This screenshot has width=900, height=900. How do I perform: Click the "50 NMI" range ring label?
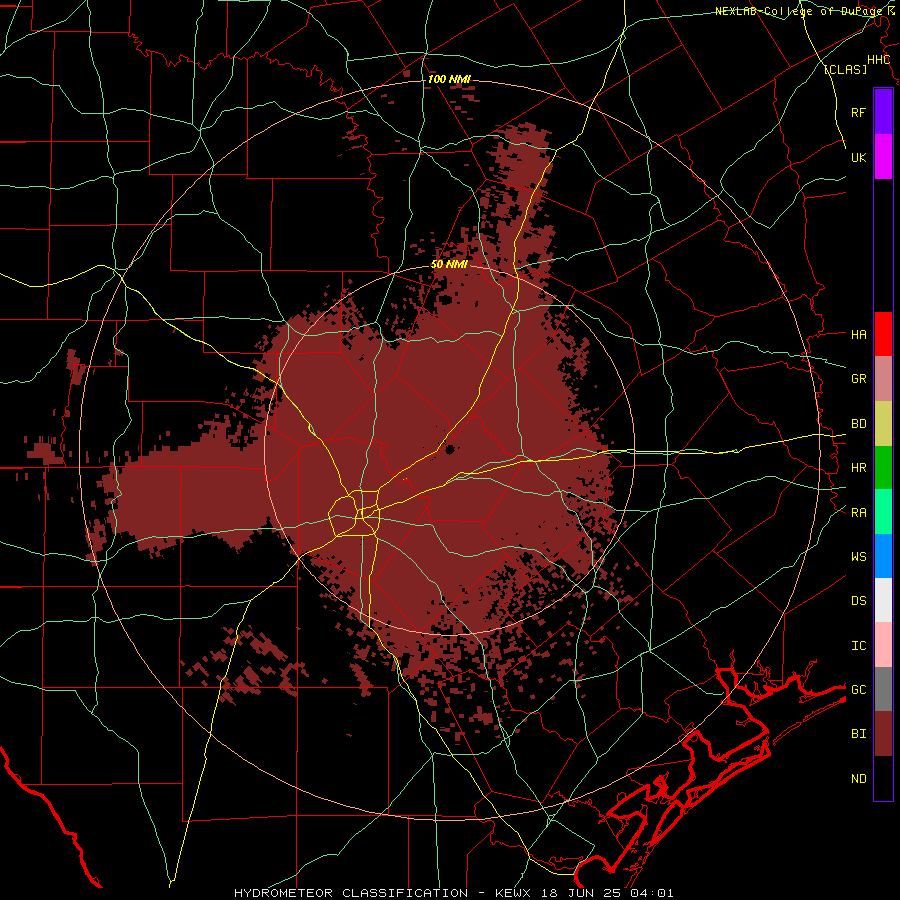(x=449, y=265)
